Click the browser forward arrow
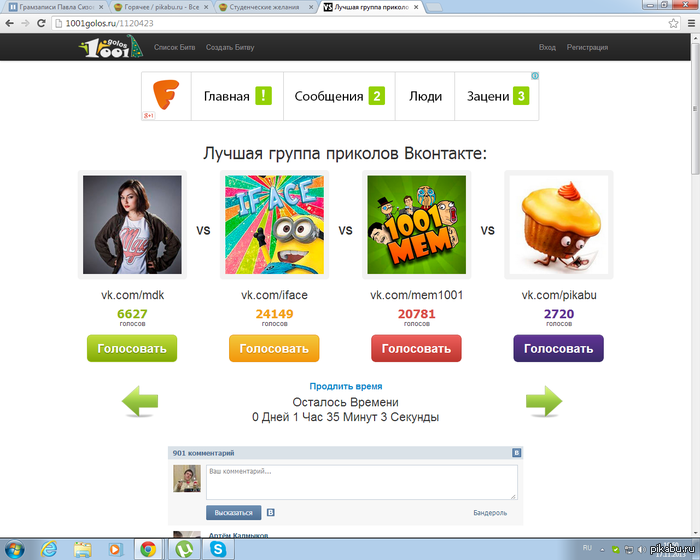700x560 pixels. click(x=25, y=23)
